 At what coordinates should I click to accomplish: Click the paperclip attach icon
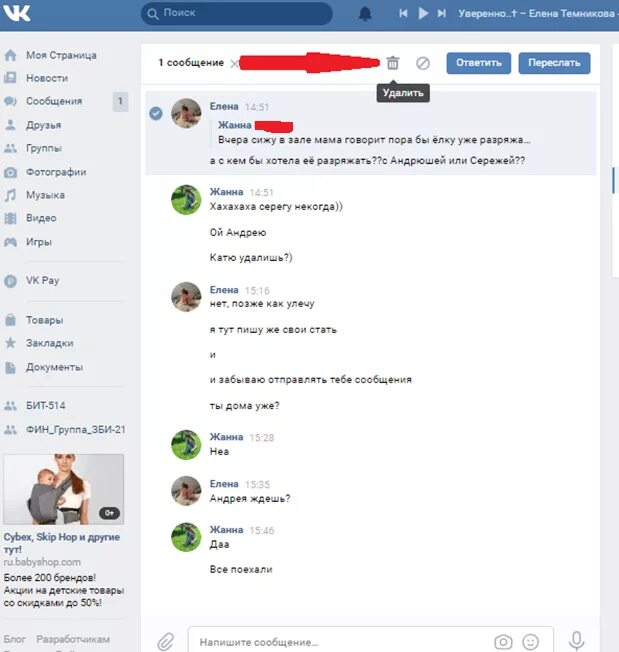pos(165,642)
